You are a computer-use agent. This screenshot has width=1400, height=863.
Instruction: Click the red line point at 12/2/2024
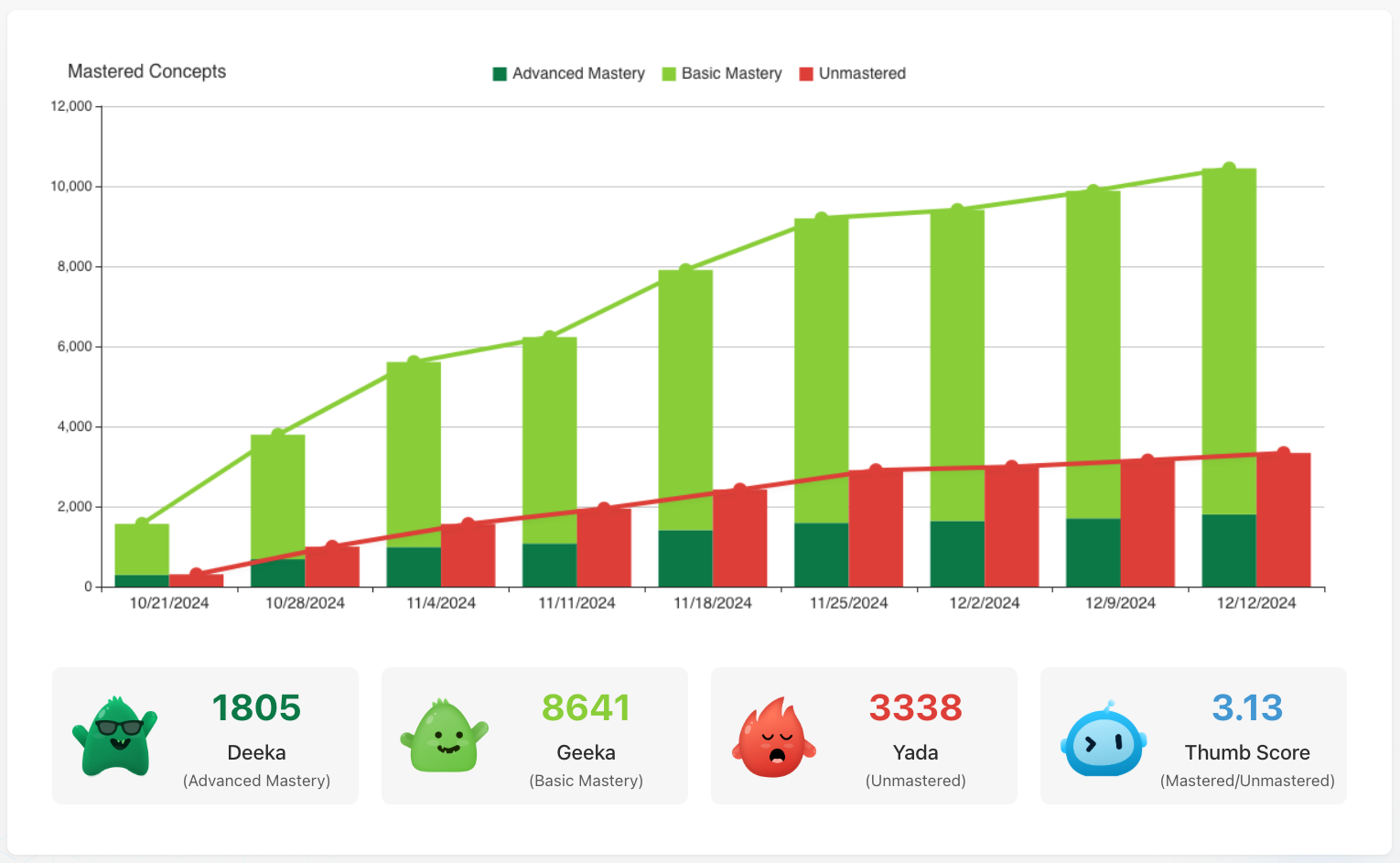[1011, 468]
